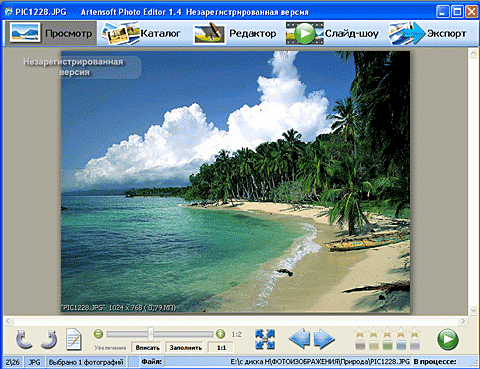This screenshot has width=480, height=369.
Task: Open the Редактор tab
Action: coord(235,33)
